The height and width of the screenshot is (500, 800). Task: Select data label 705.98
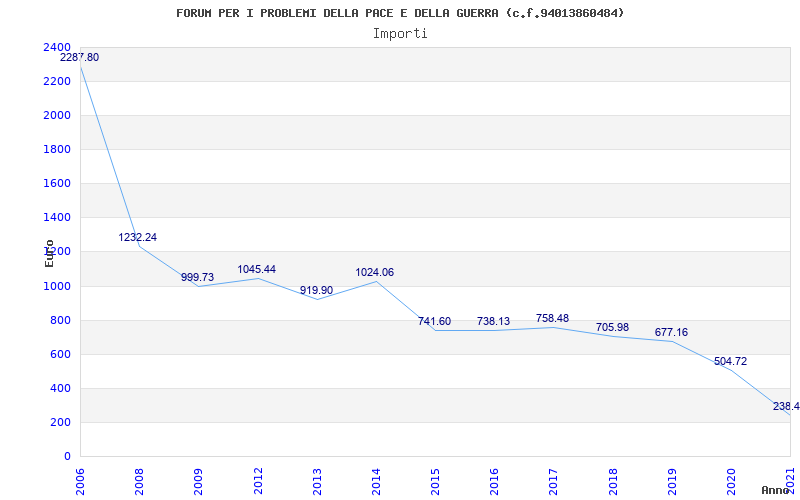pos(612,328)
